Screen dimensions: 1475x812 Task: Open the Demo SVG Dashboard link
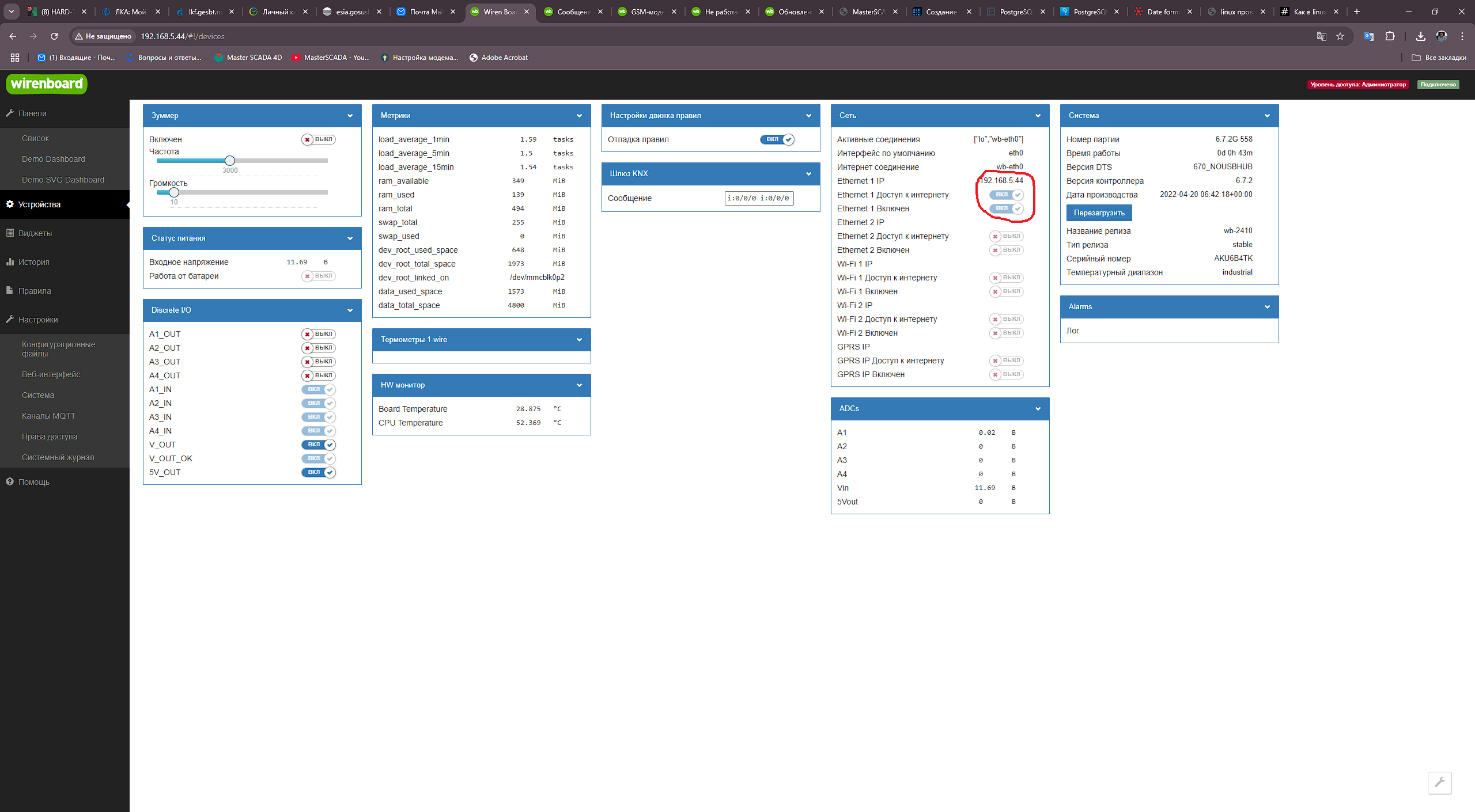[x=63, y=180]
